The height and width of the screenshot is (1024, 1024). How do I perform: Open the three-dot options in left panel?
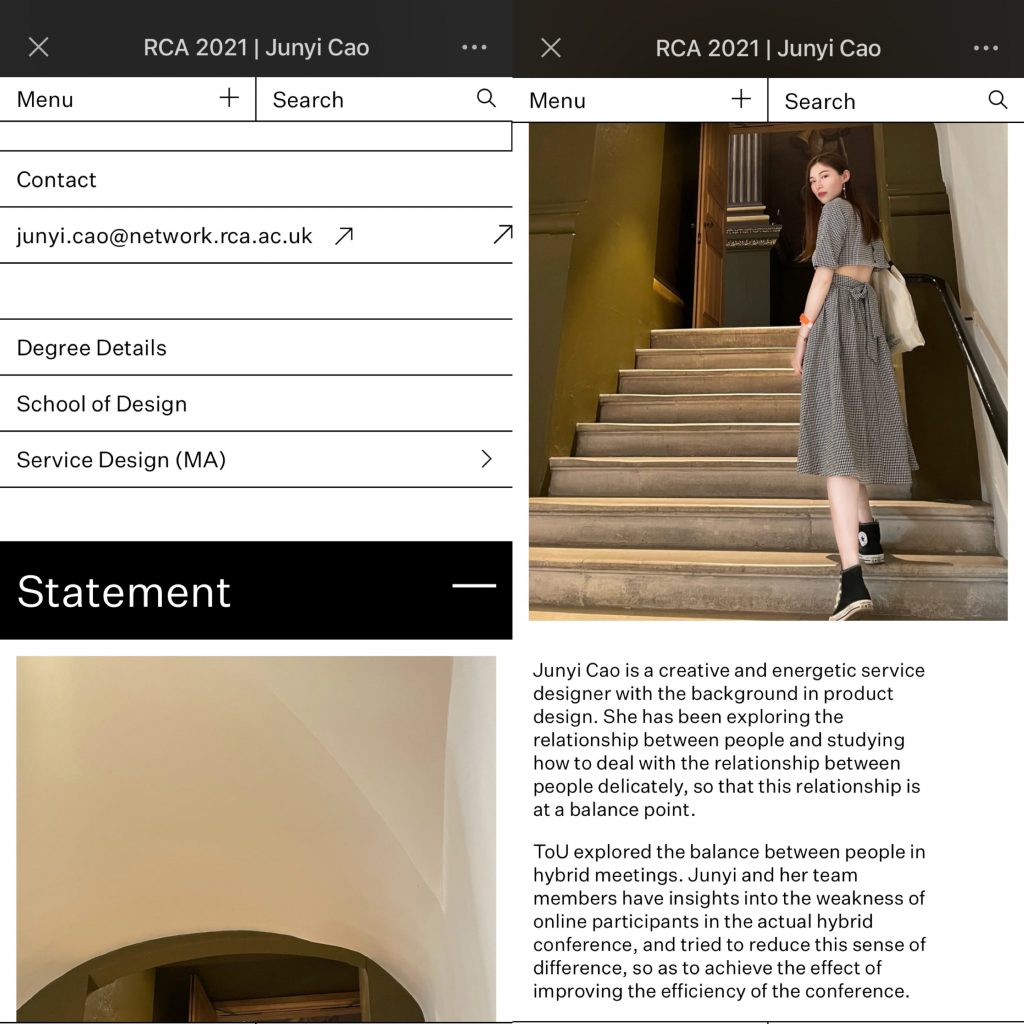pyautogui.click(x=474, y=47)
